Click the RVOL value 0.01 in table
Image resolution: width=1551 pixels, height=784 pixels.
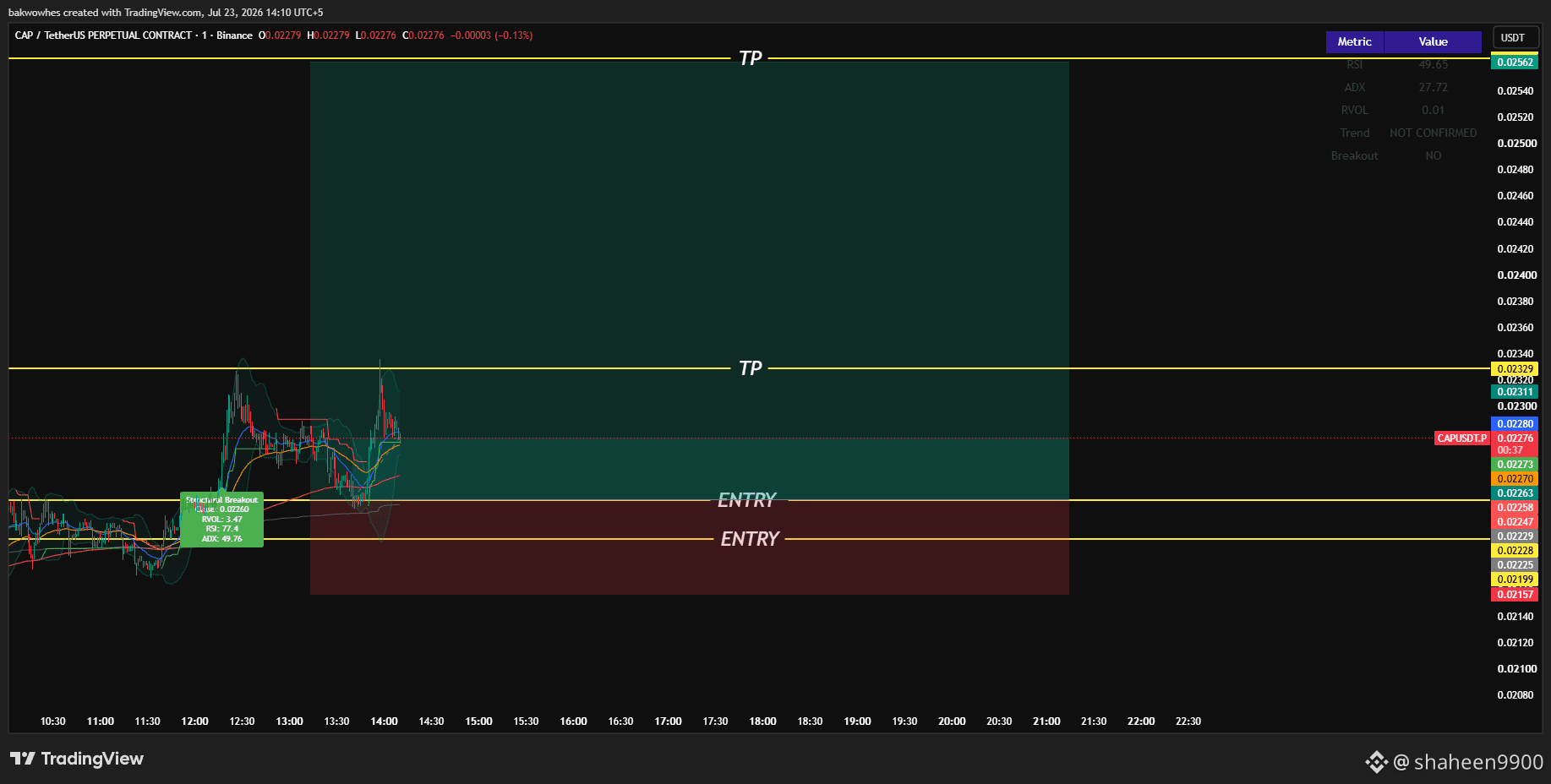(1433, 111)
